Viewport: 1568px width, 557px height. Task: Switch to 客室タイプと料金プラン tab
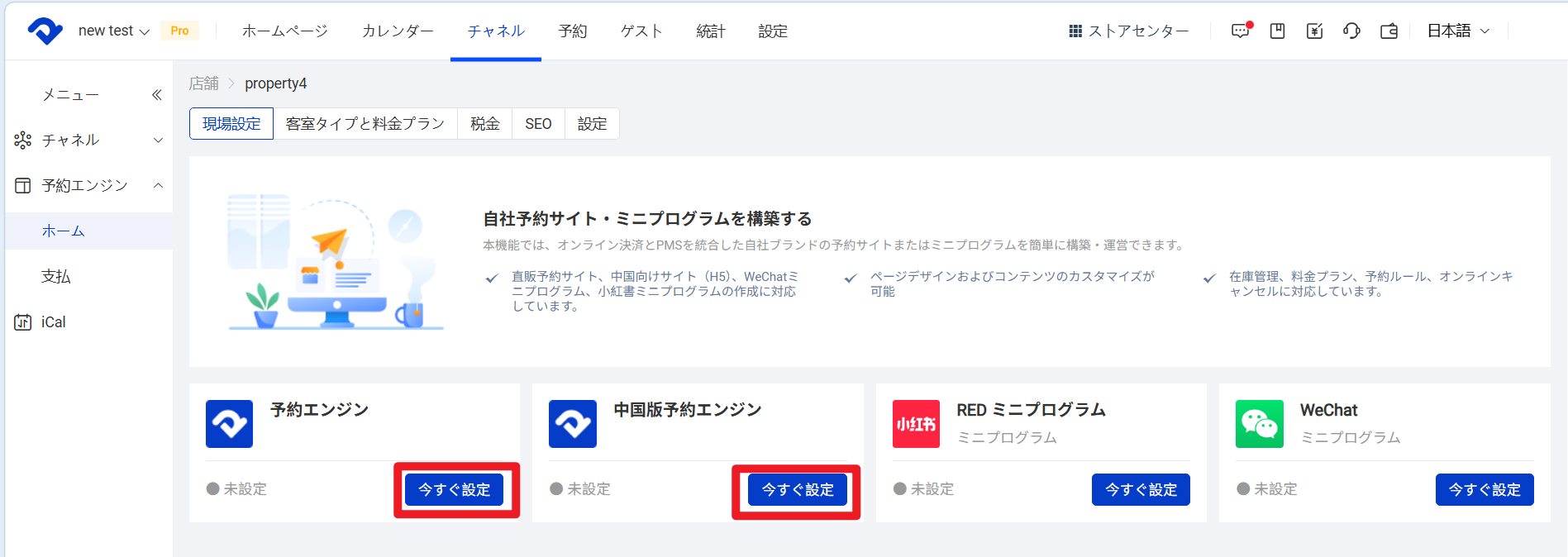[365, 123]
